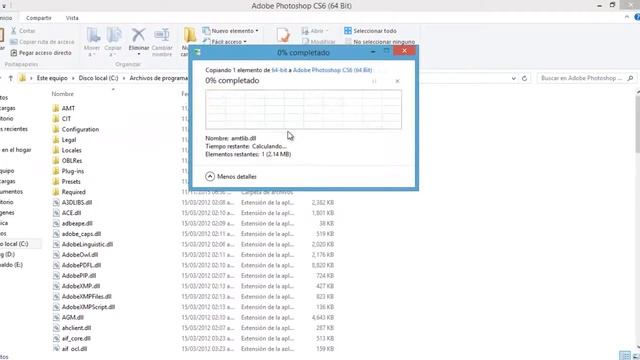Screen dimensions: 640x360
Task: Click Pegar acceso directo
Action: 41,53
